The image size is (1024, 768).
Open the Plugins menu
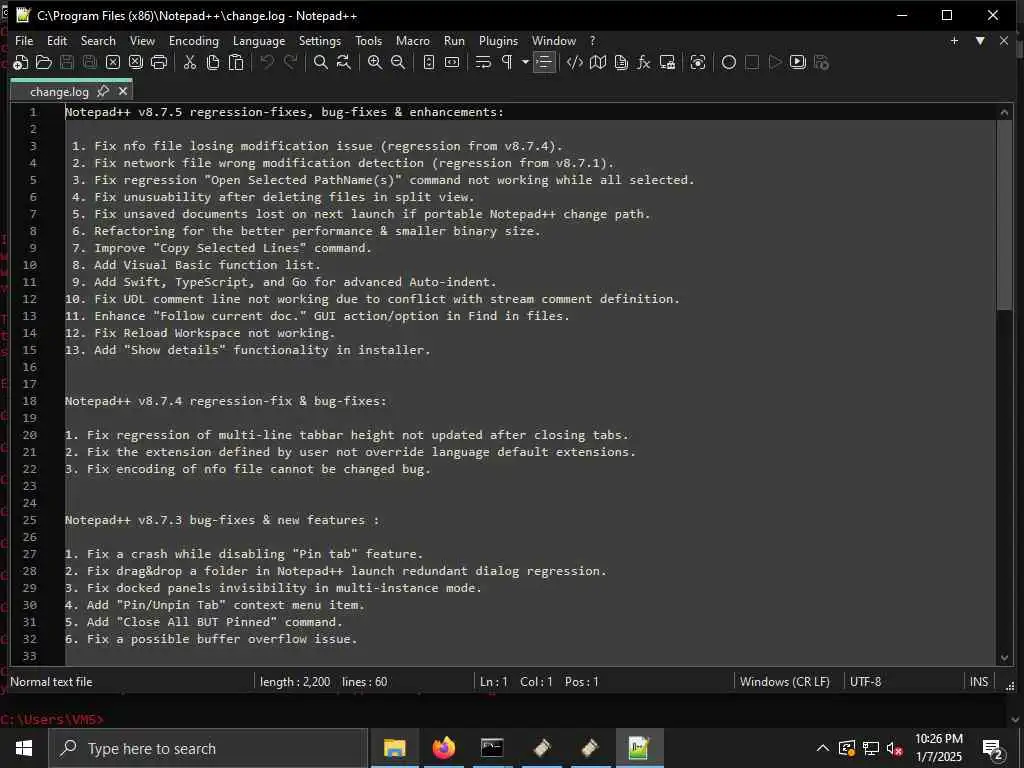(x=498, y=40)
